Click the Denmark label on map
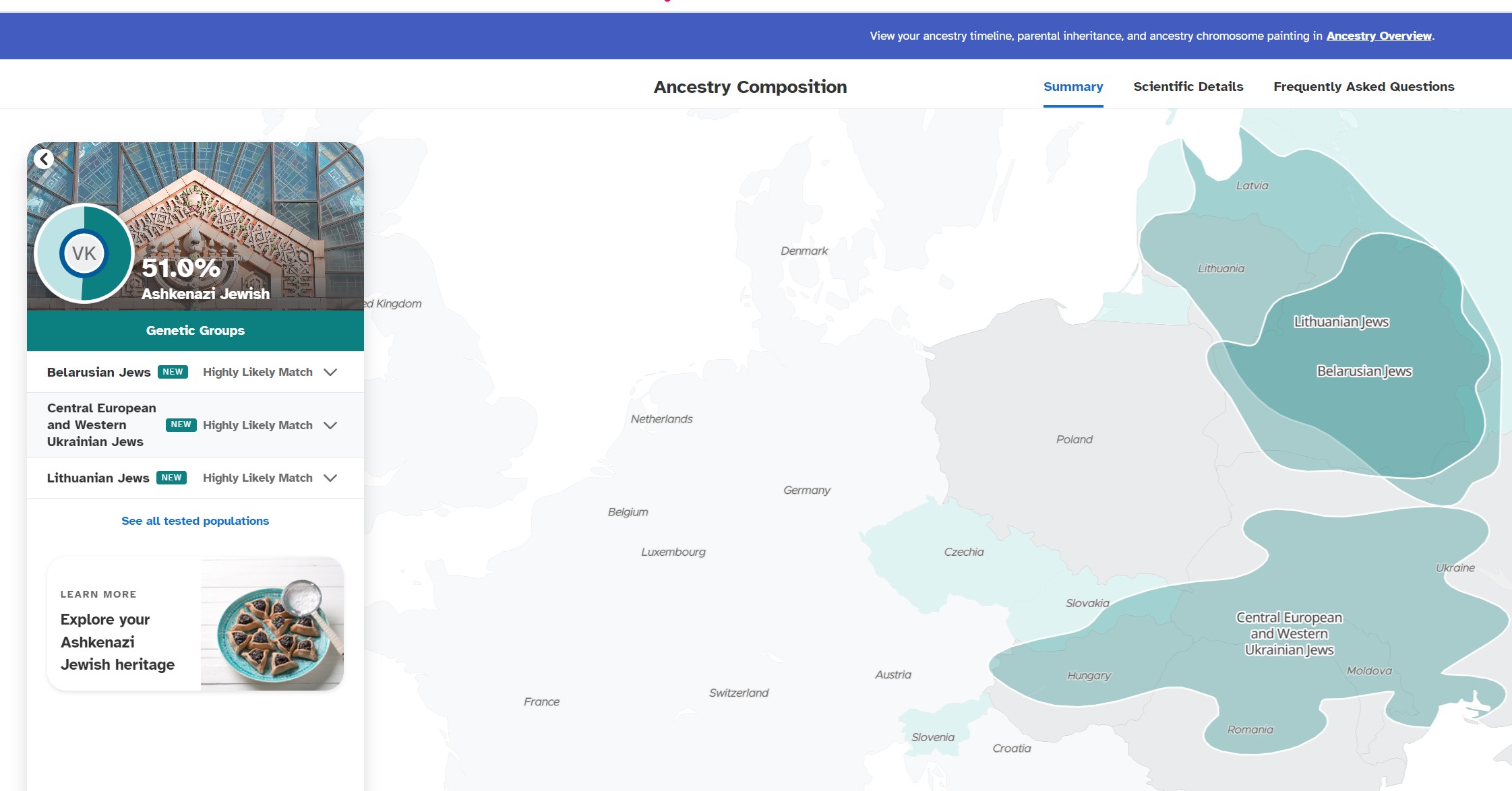This screenshot has height=791, width=1512. pyautogui.click(x=804, y=251)
